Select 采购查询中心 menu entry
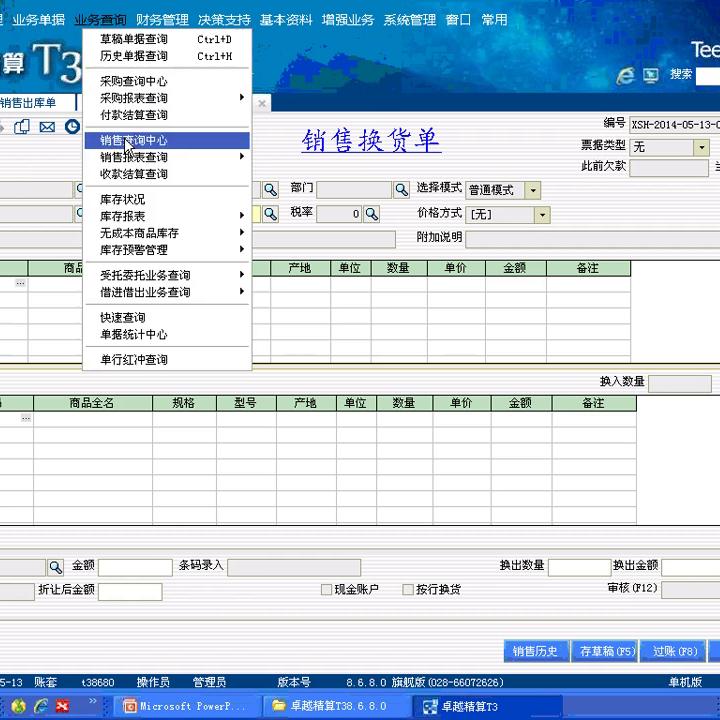This screenshot has height=720, width=720. tap(167, 81)
